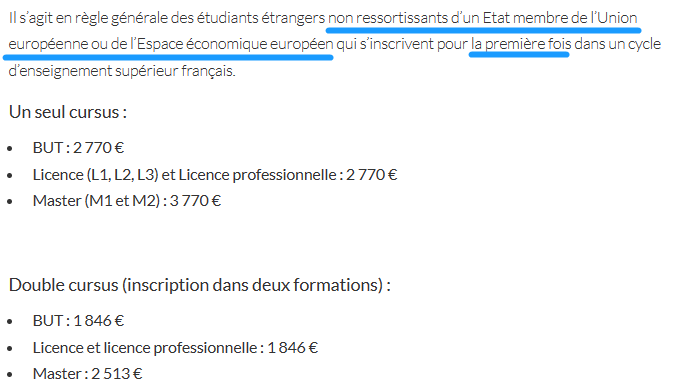Click the words 'd'enseignement supérieur français.'
Screen dimensions: 677x392
coord(122,71)
